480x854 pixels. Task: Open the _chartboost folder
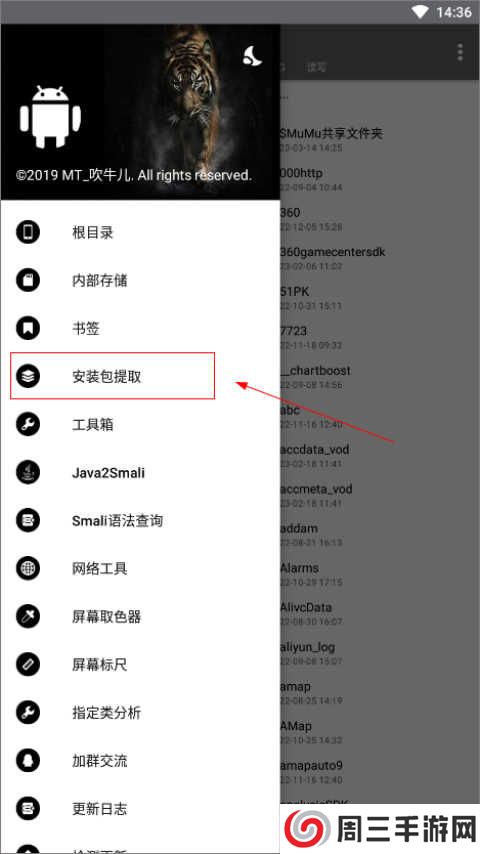click(x=380, y=376)
